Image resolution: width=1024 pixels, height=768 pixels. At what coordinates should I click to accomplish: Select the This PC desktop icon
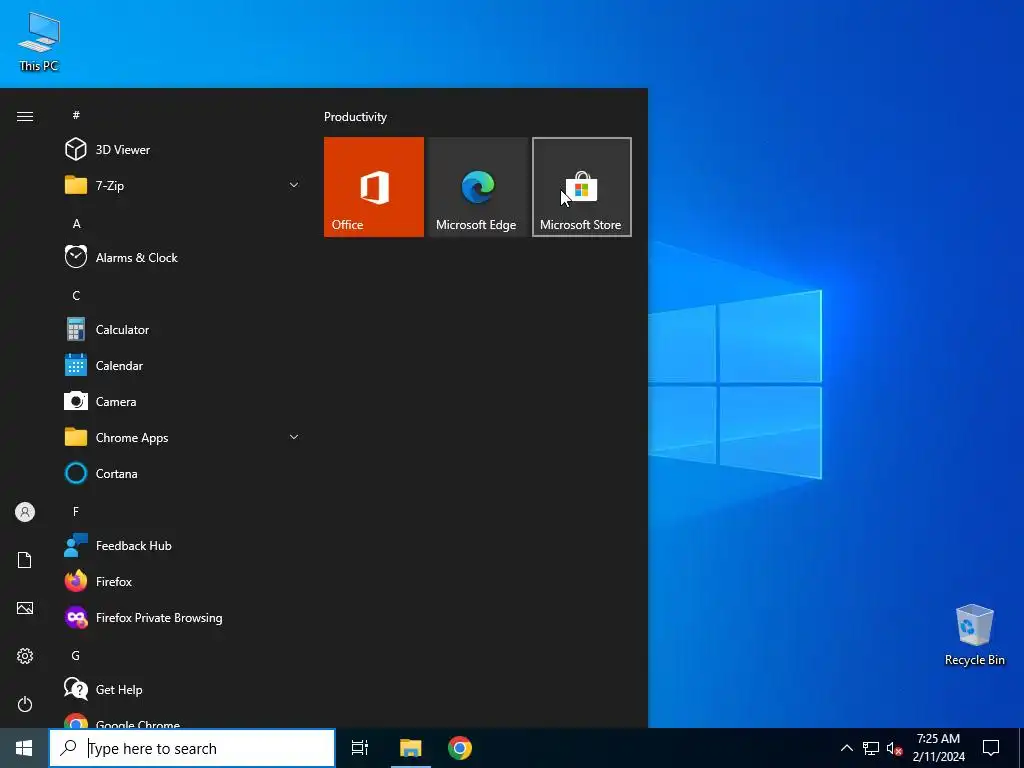tap(39, 42)
